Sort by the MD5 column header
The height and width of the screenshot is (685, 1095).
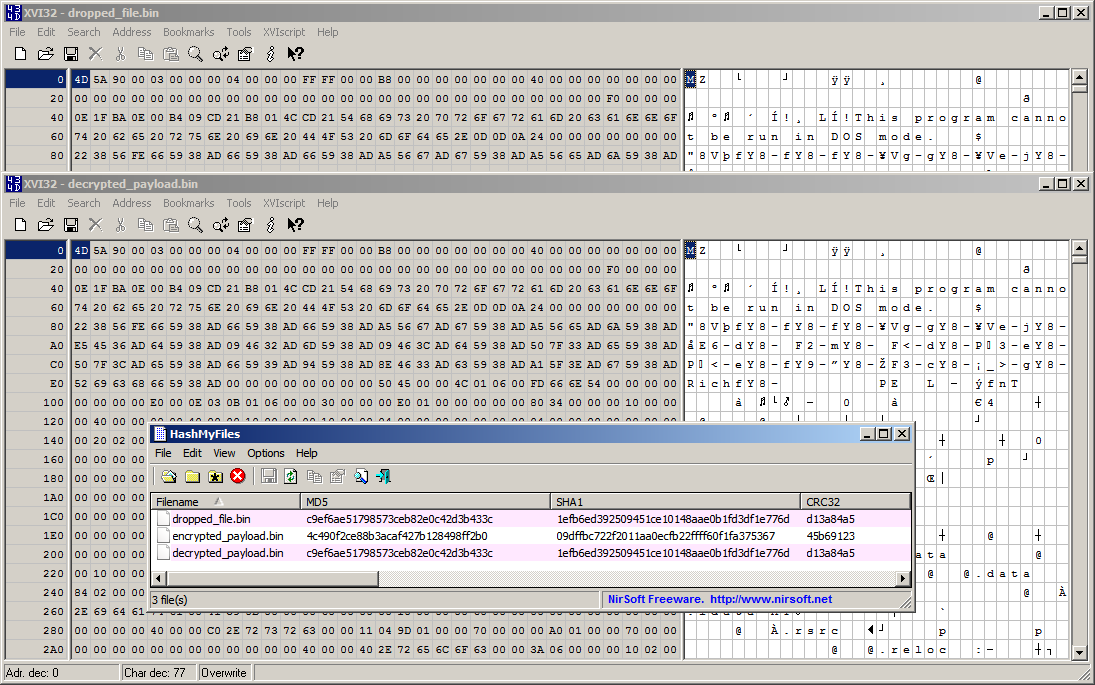pos(425,501)
